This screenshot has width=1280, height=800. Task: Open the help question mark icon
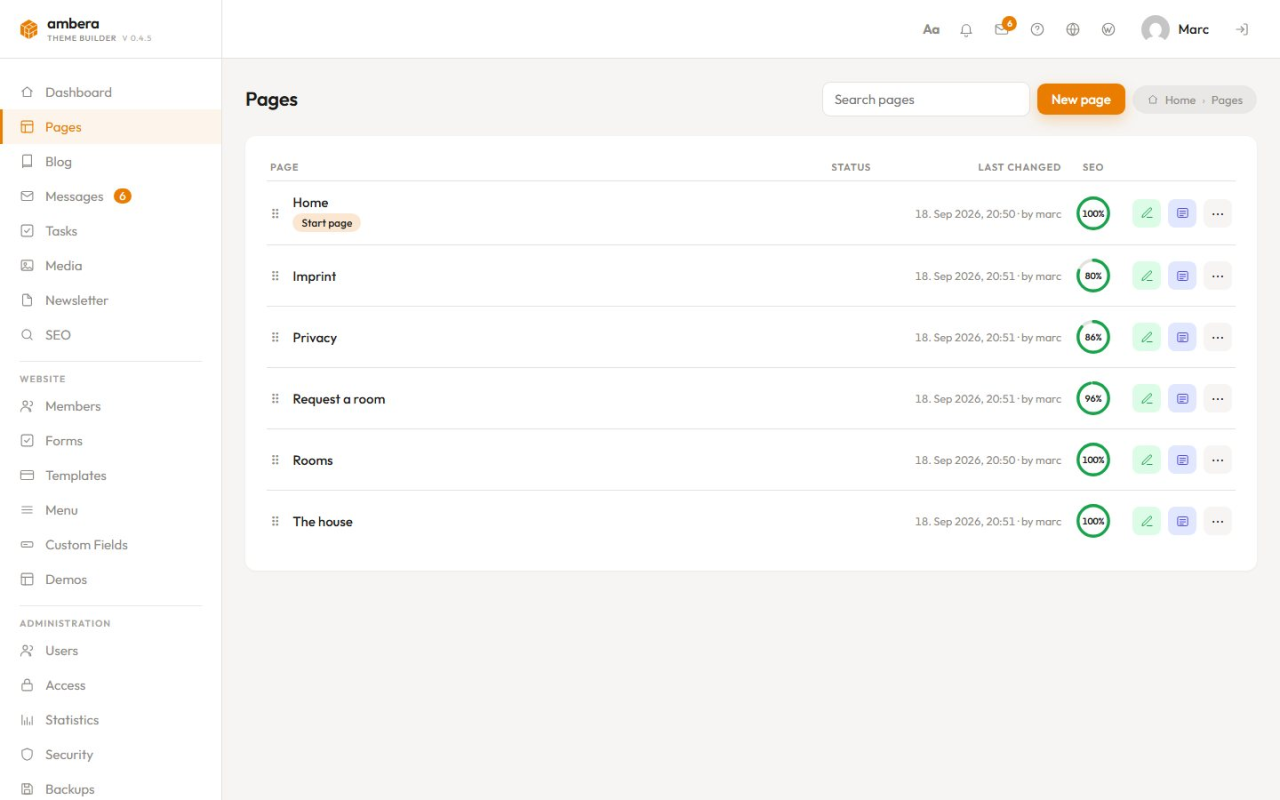point(1037,30)
